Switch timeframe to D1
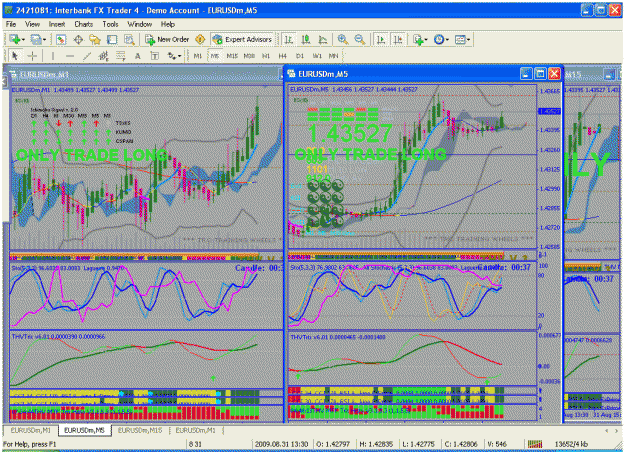Screen dimensions: 625x452 (x=300, y=56)
